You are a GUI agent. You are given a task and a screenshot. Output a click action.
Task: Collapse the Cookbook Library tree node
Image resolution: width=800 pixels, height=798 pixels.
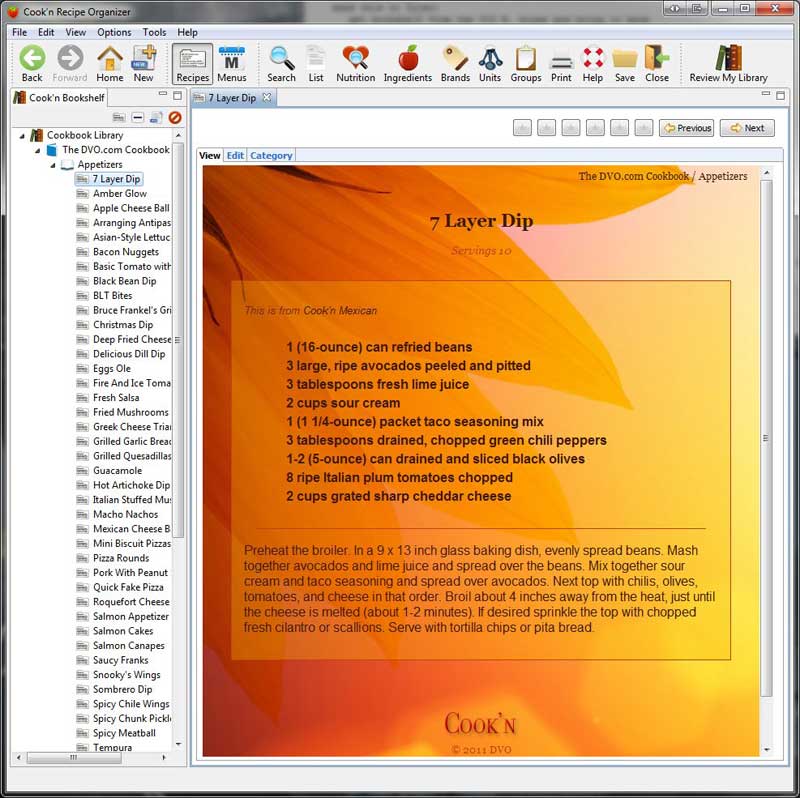pyautogui.click(x=22, y=136)
